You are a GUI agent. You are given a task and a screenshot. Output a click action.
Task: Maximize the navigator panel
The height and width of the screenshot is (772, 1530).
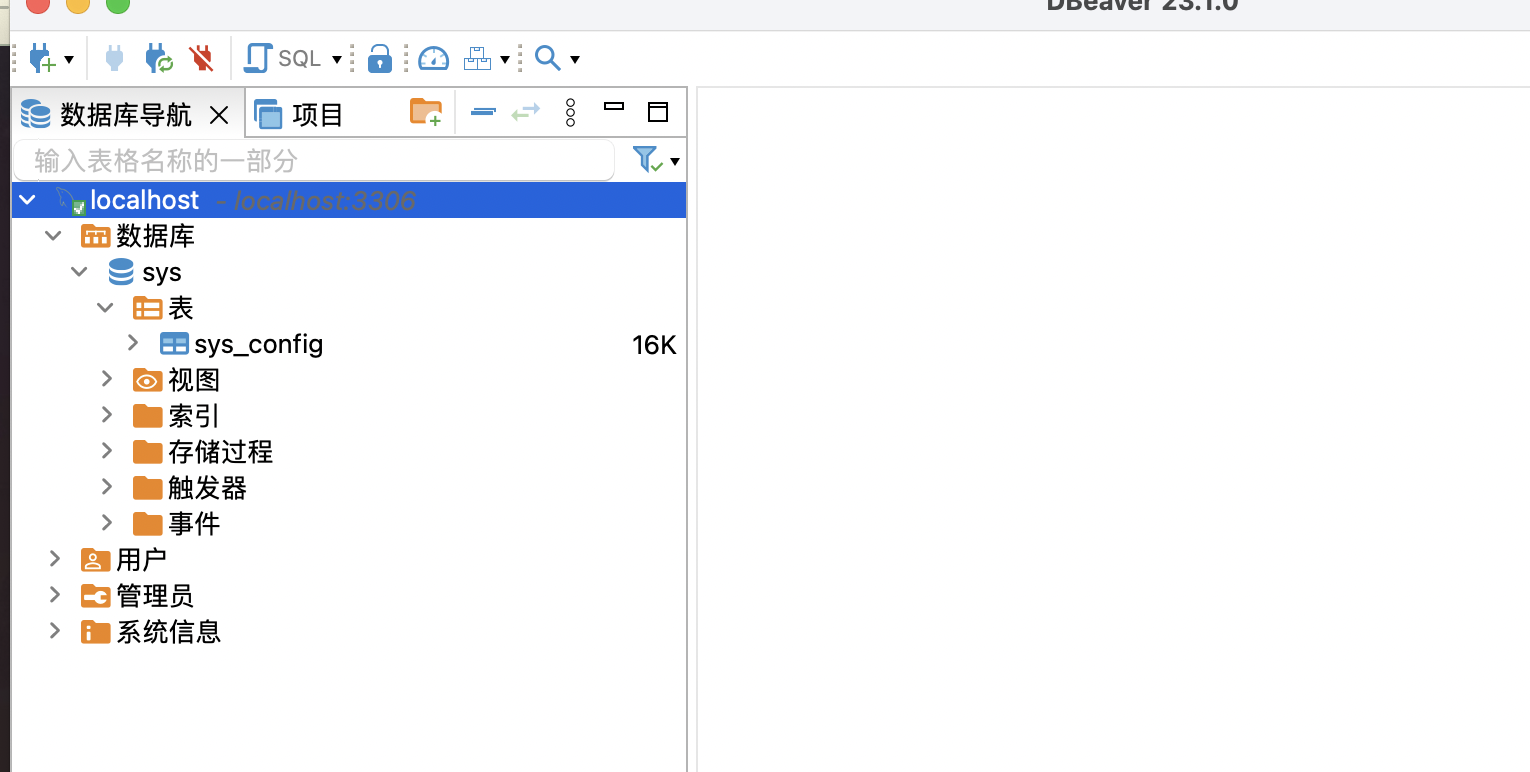click(x=657, y=111)
